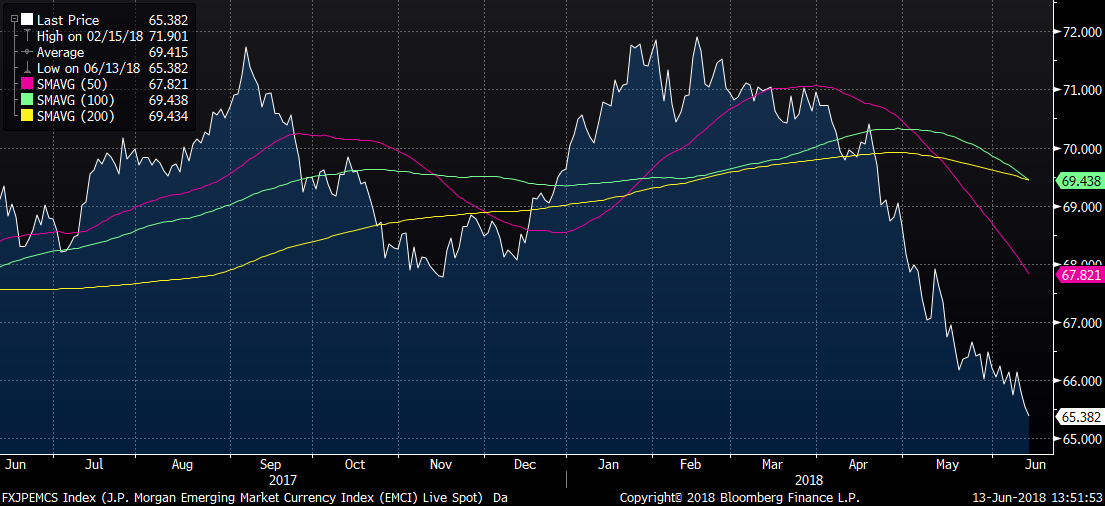
Task: Select the Last Price legend label
Action: coord(68,20)
